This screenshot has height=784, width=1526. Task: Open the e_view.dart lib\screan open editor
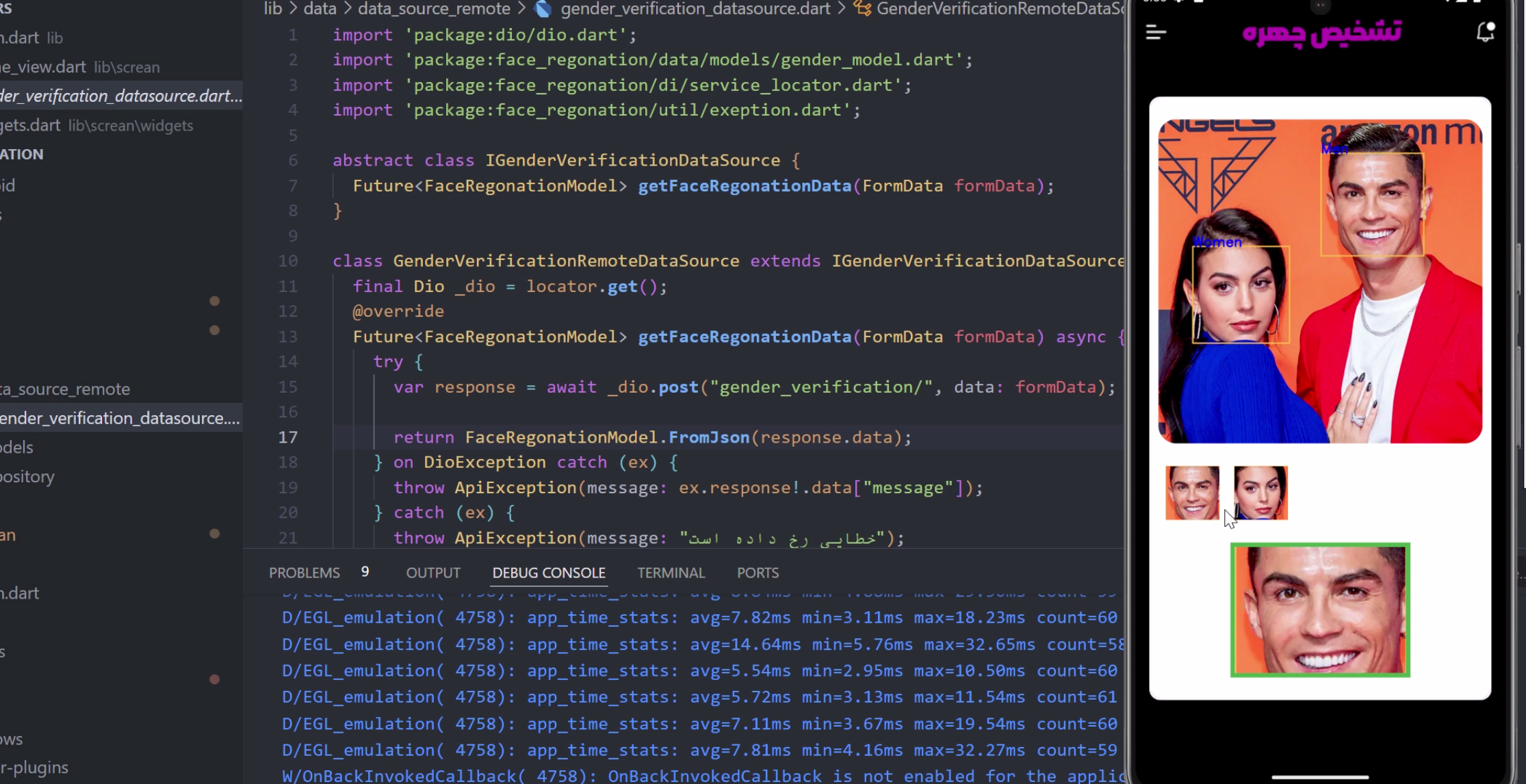click(x=80, y=67)
